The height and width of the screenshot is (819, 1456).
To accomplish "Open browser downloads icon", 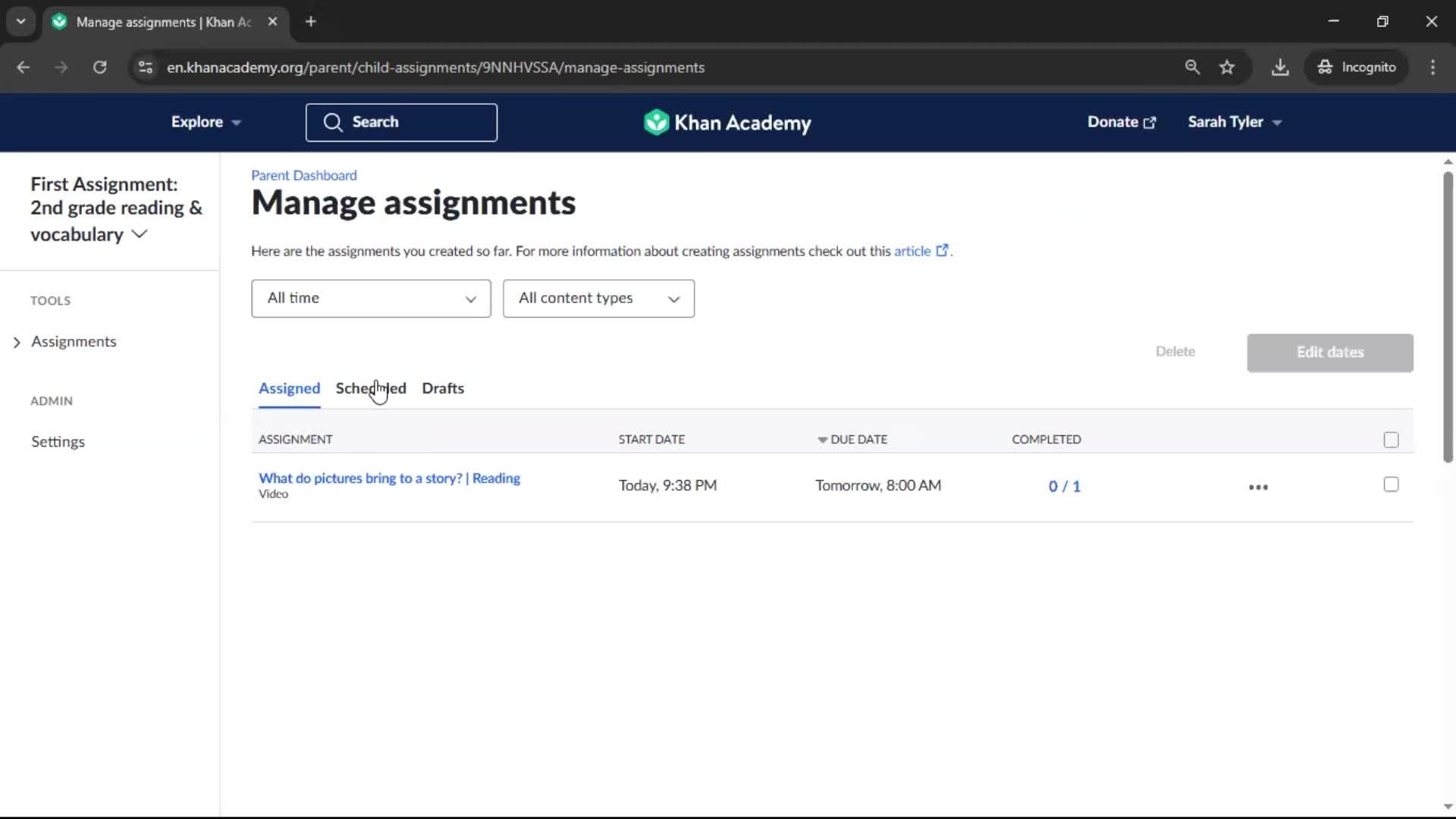I will 1280,67.
